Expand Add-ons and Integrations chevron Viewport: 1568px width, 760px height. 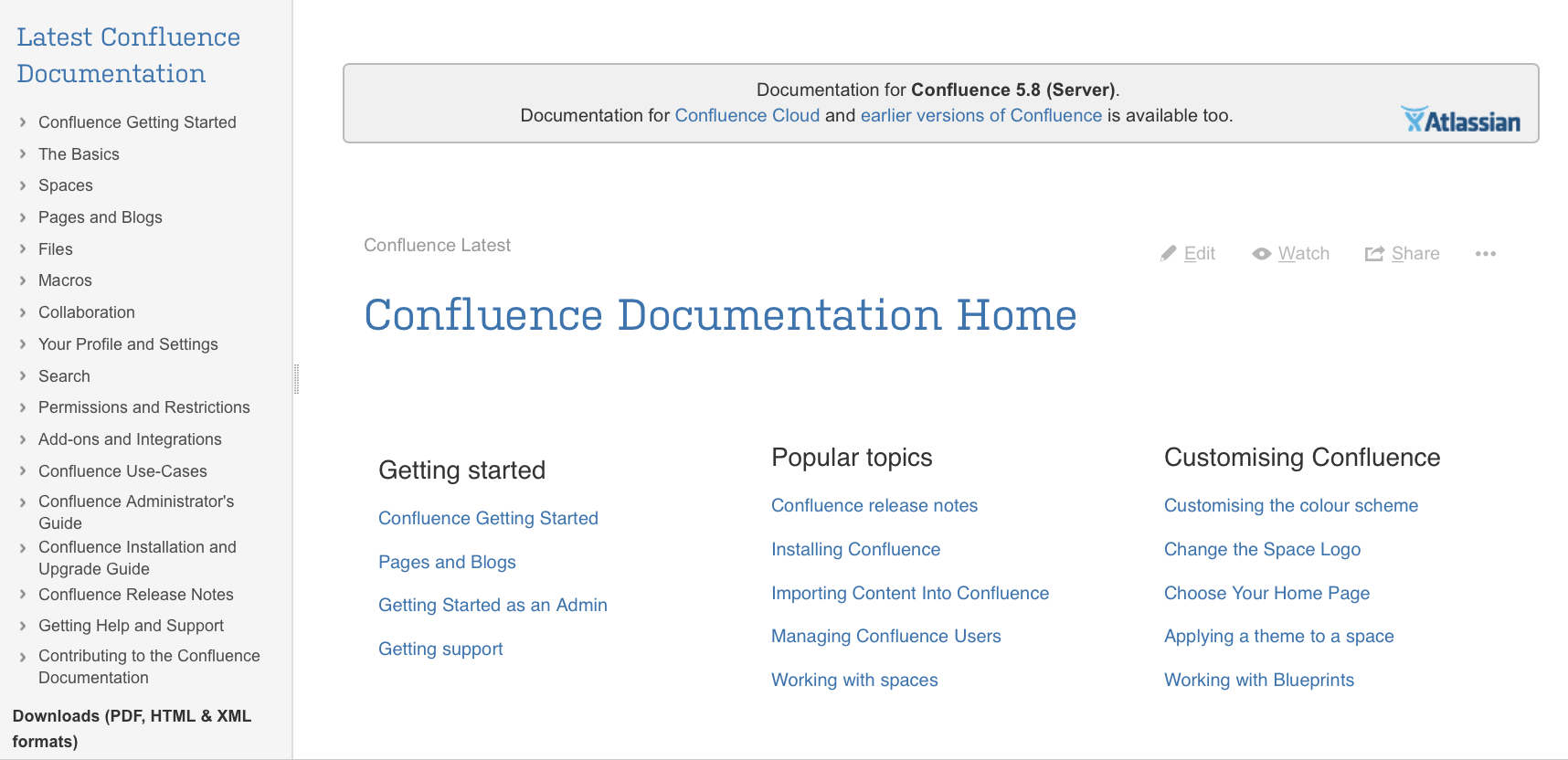pos(23,439)
